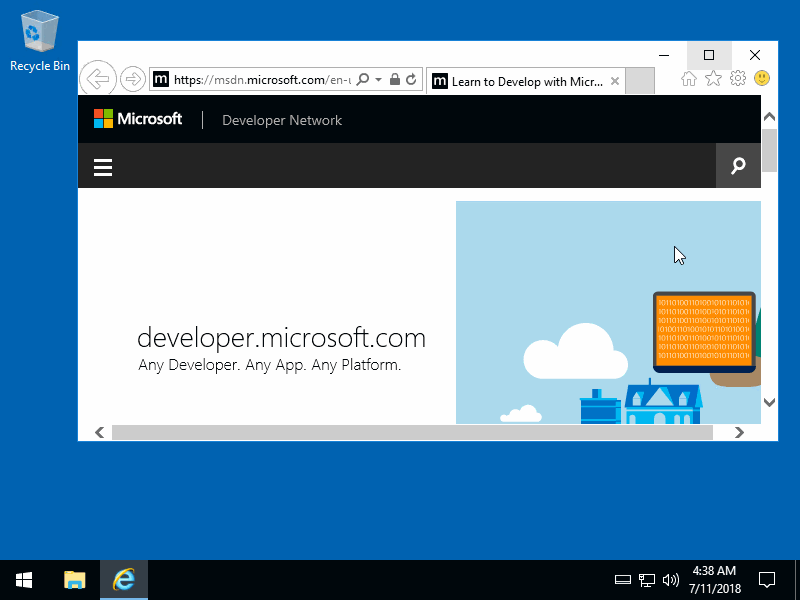Click the hero illustration with the orange binary screen
This screenshot has height=600, width=800.
pos(608,312)
